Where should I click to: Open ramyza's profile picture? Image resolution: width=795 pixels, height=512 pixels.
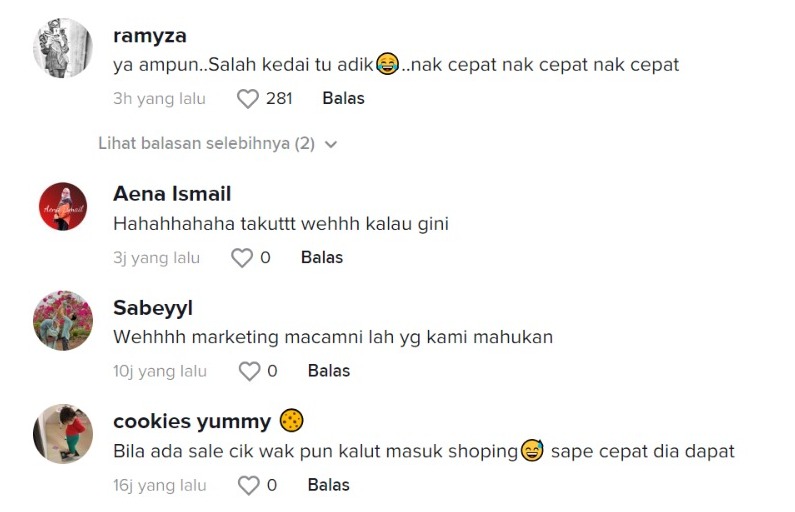[x=63, y=47]
